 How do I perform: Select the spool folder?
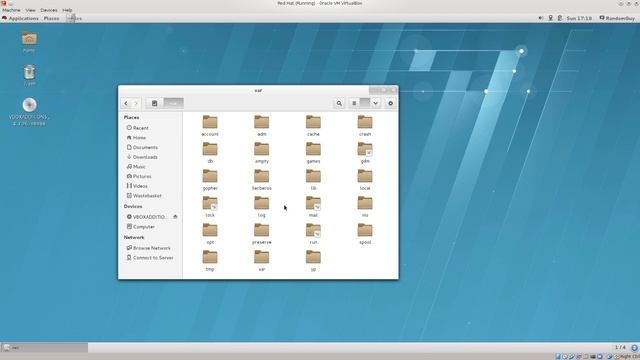[365, 234]
